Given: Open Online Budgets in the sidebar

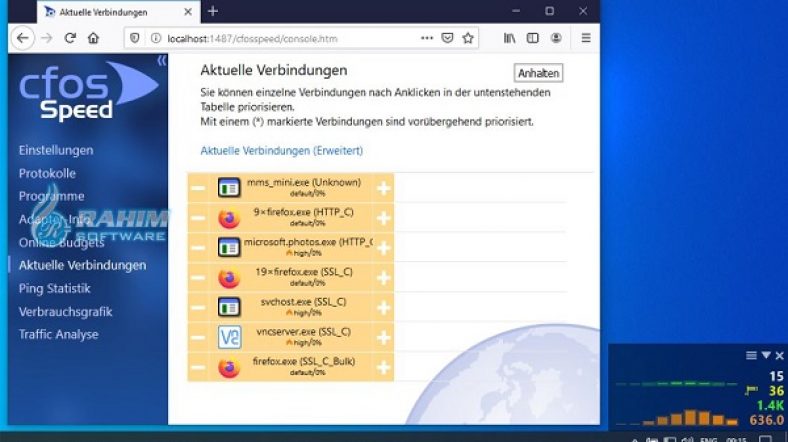Looking at the screenshot, I should (61, 243).
